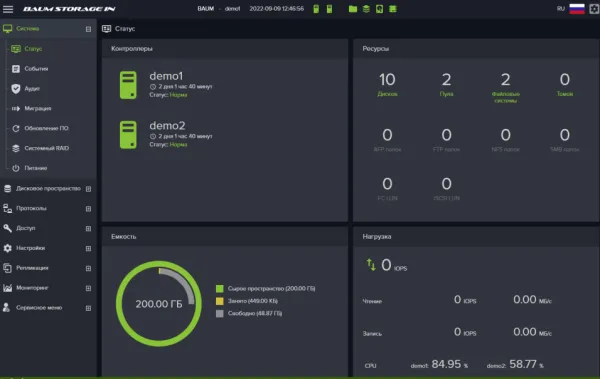Click the Сервисное меню person icon
This screenshot has width=600, height=379.
(x=7, y=307)
